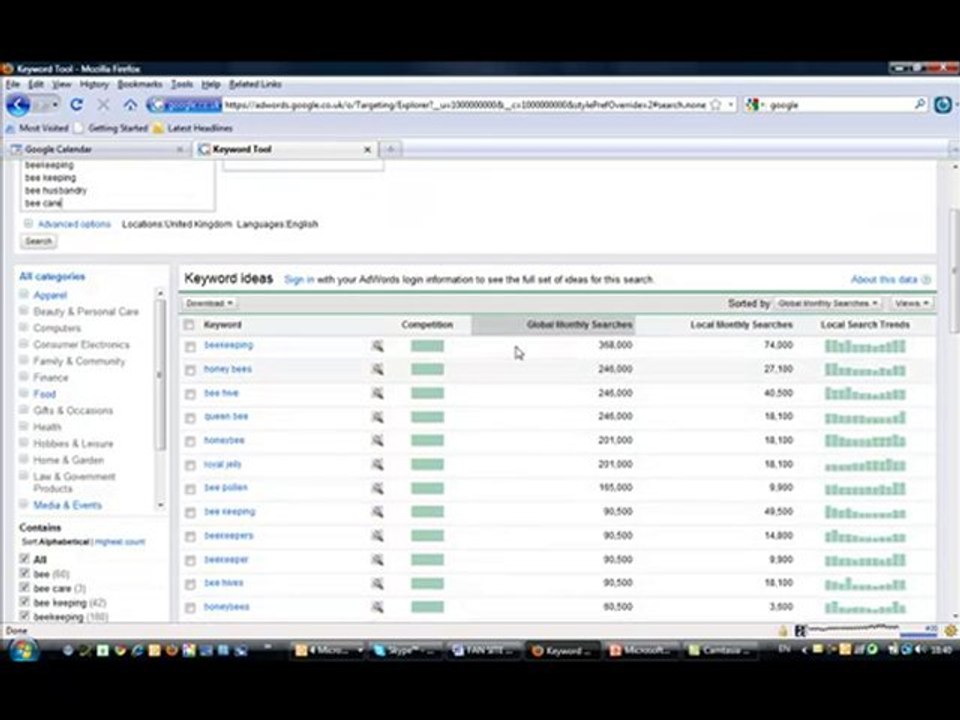960x720 pixels.
Task: View local search trends chart for beekeeping
Action: 865,346
